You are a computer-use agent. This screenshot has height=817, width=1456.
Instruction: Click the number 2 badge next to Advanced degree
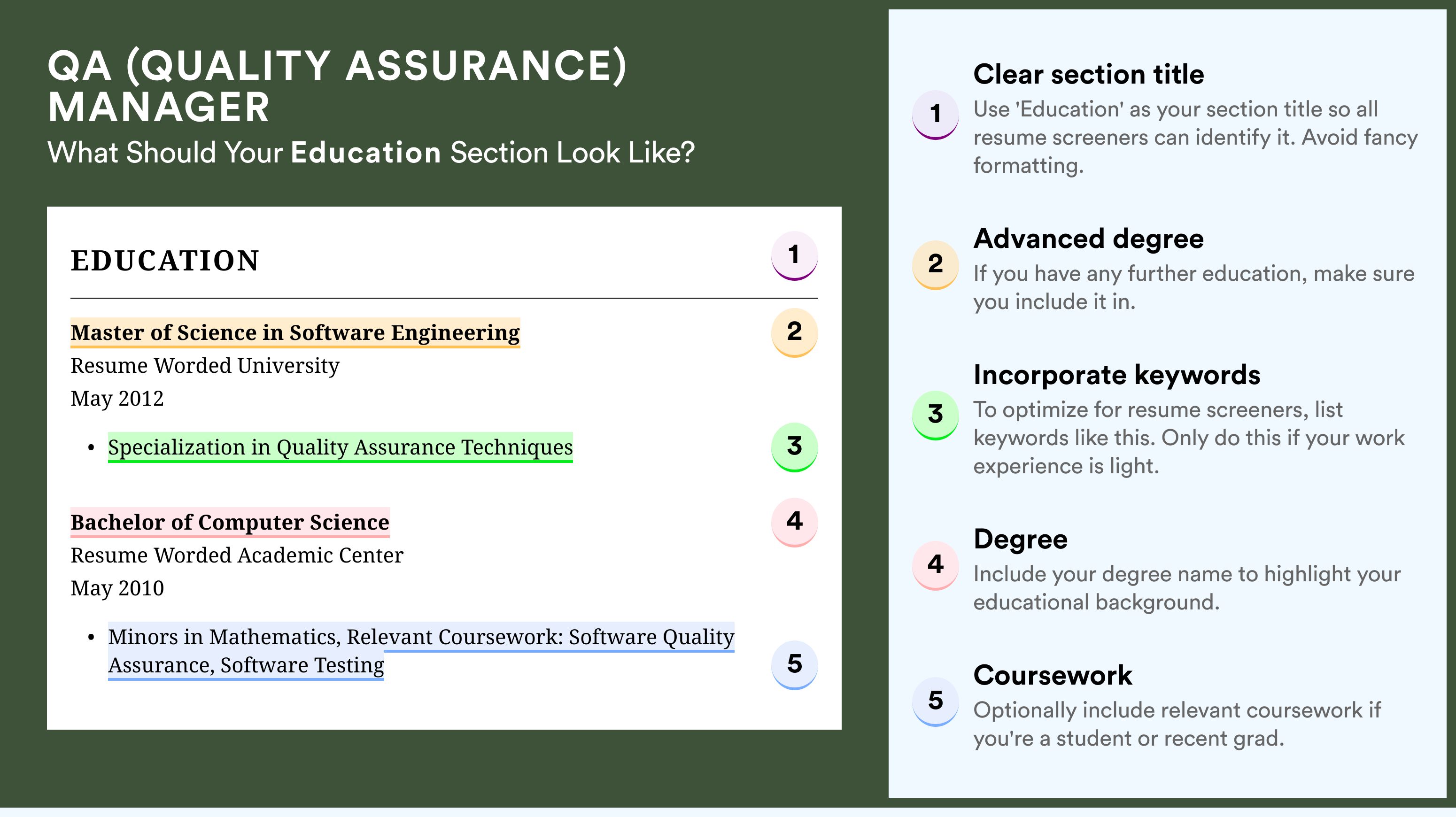coord(935,264)
